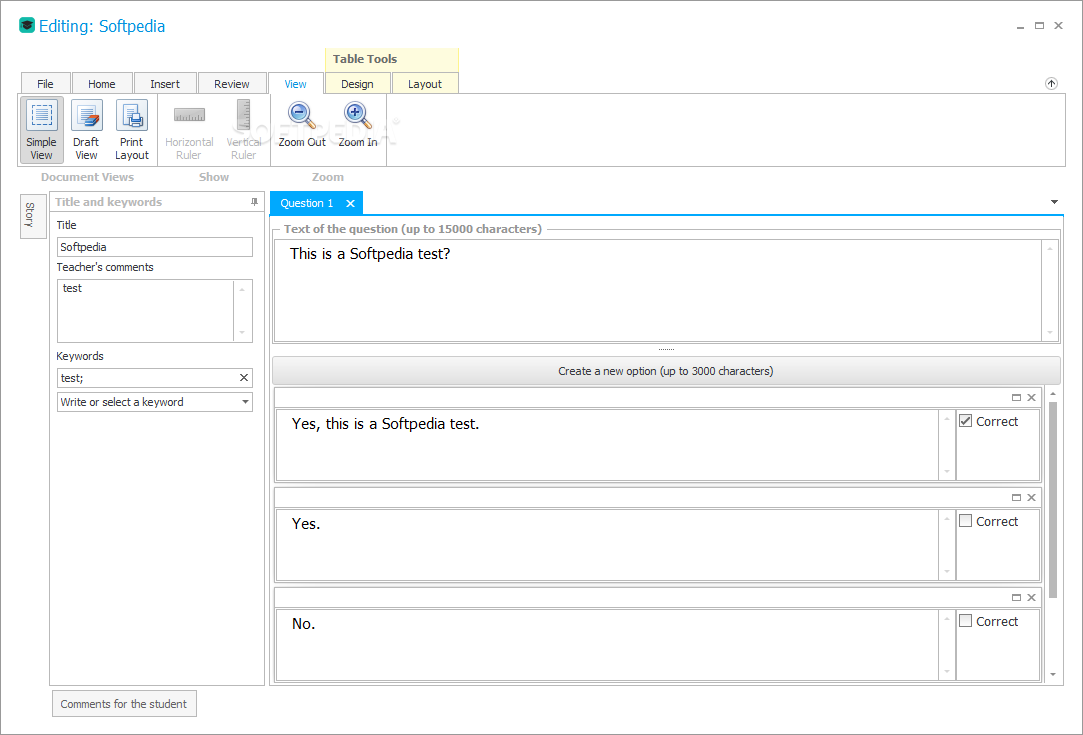Open the Home ribbon tab
Screen dimensions: 1083x735
102,84
